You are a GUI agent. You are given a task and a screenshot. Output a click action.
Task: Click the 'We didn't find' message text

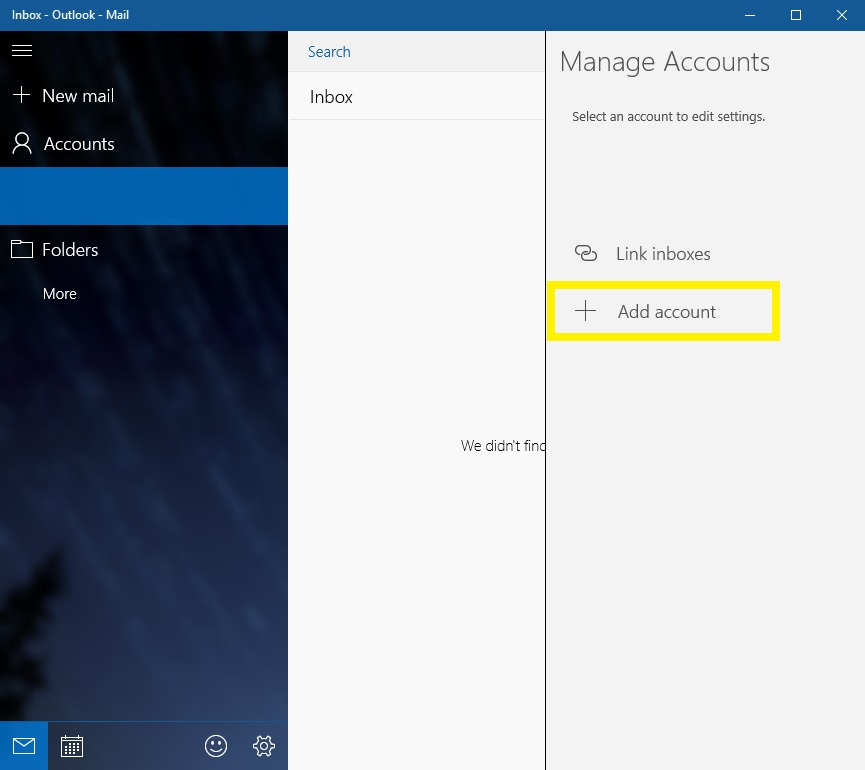coord(503,446)
